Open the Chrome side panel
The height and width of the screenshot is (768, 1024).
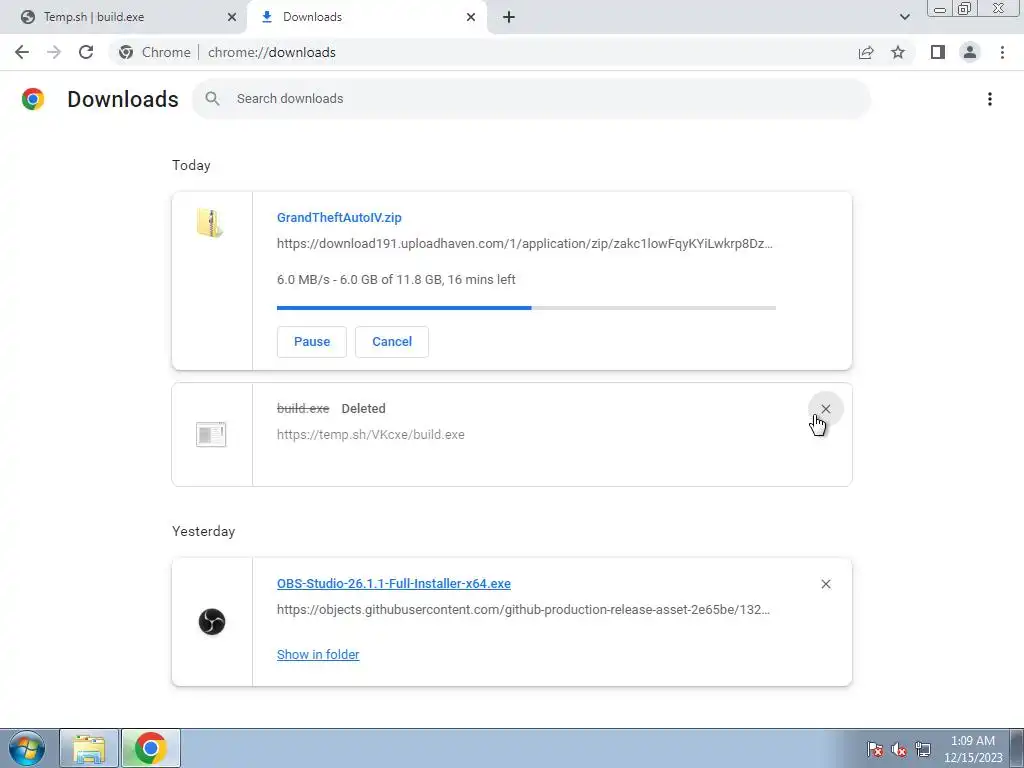tap(938, 52)
